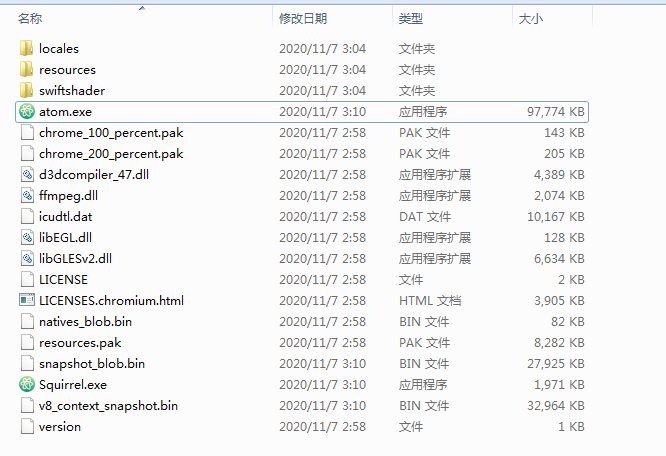Select v8_context_snapshot.bin file name
This screenshot has width=666, height=456.
[x=108, y=406]
